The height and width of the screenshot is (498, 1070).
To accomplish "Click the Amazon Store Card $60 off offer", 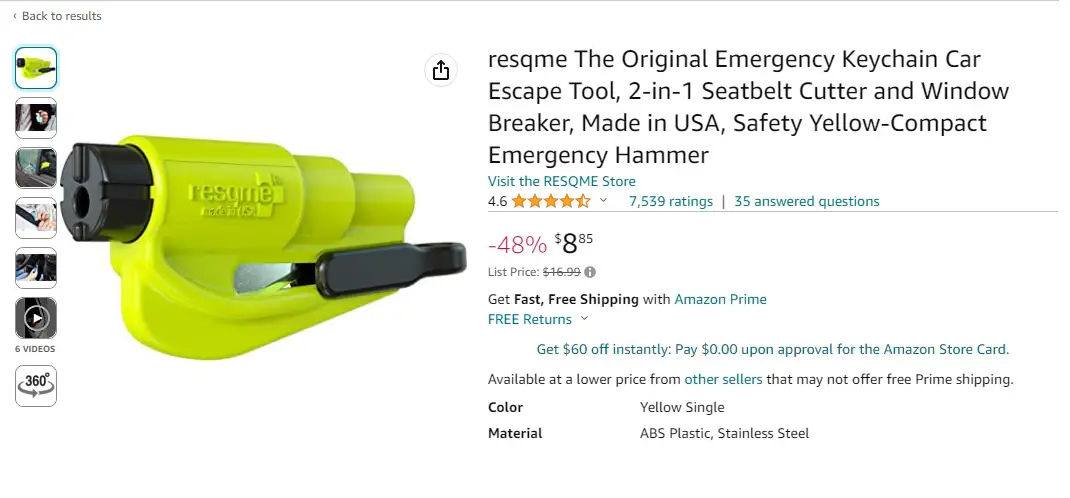I will 772,349.
